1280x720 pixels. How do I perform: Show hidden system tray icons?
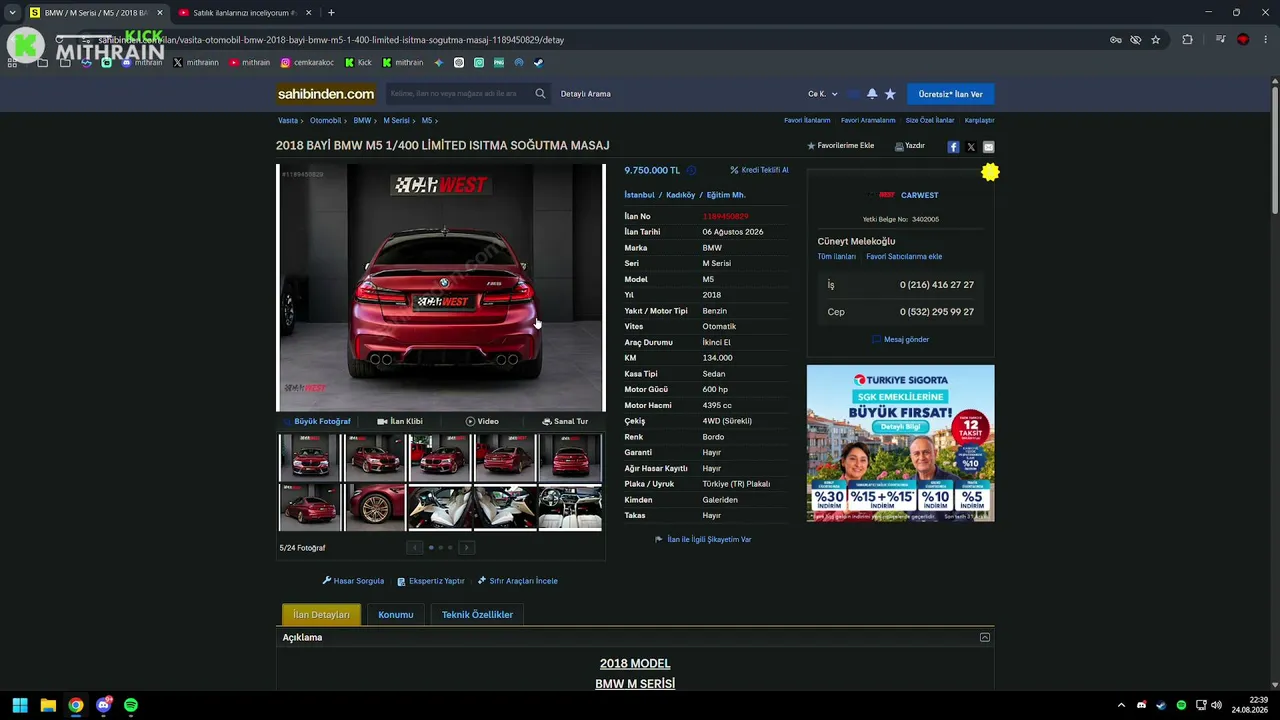pyautogui.click(x=1121, y=705)
